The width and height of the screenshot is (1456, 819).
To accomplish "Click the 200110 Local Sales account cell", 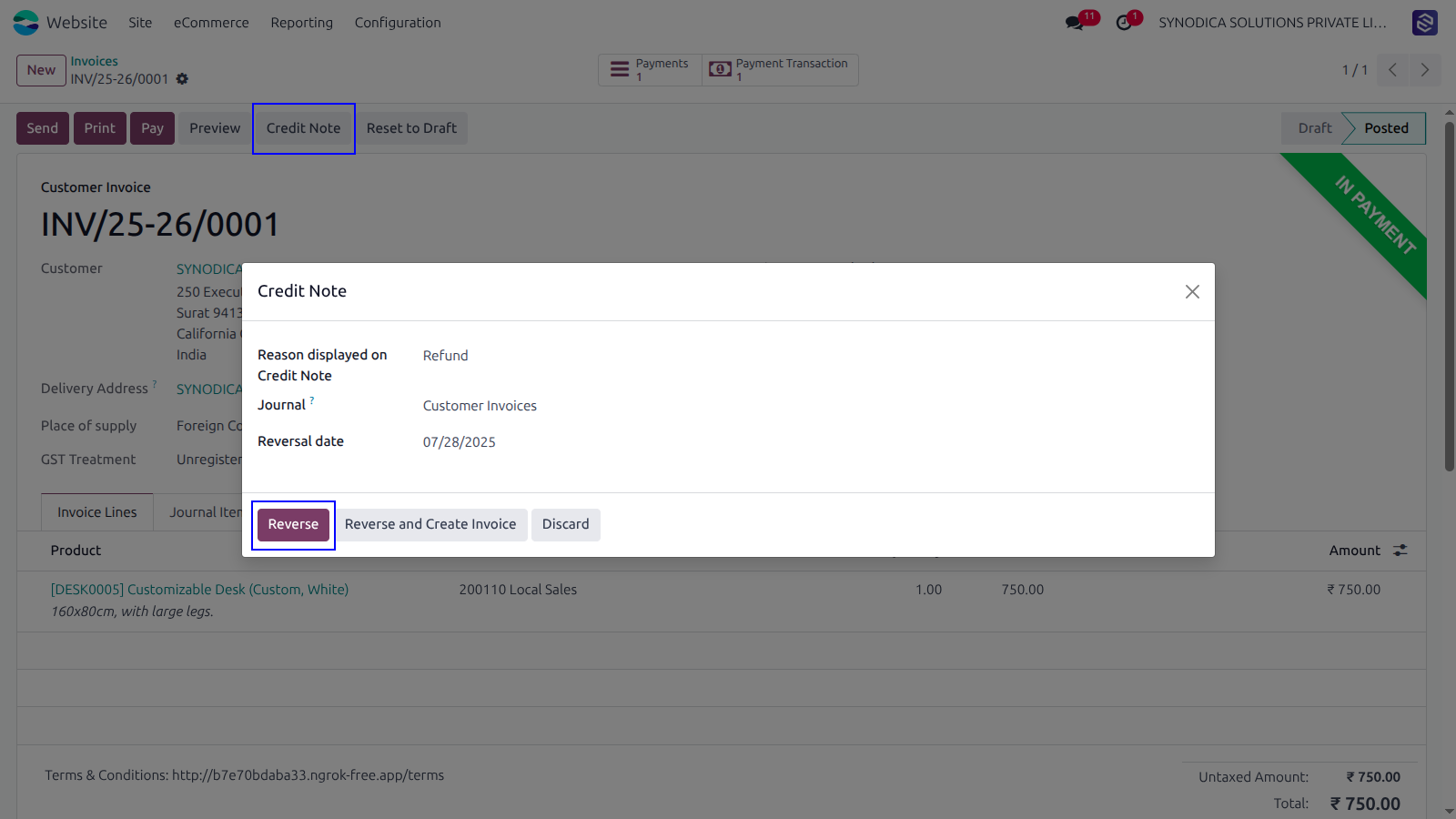I will coord(518,590).
